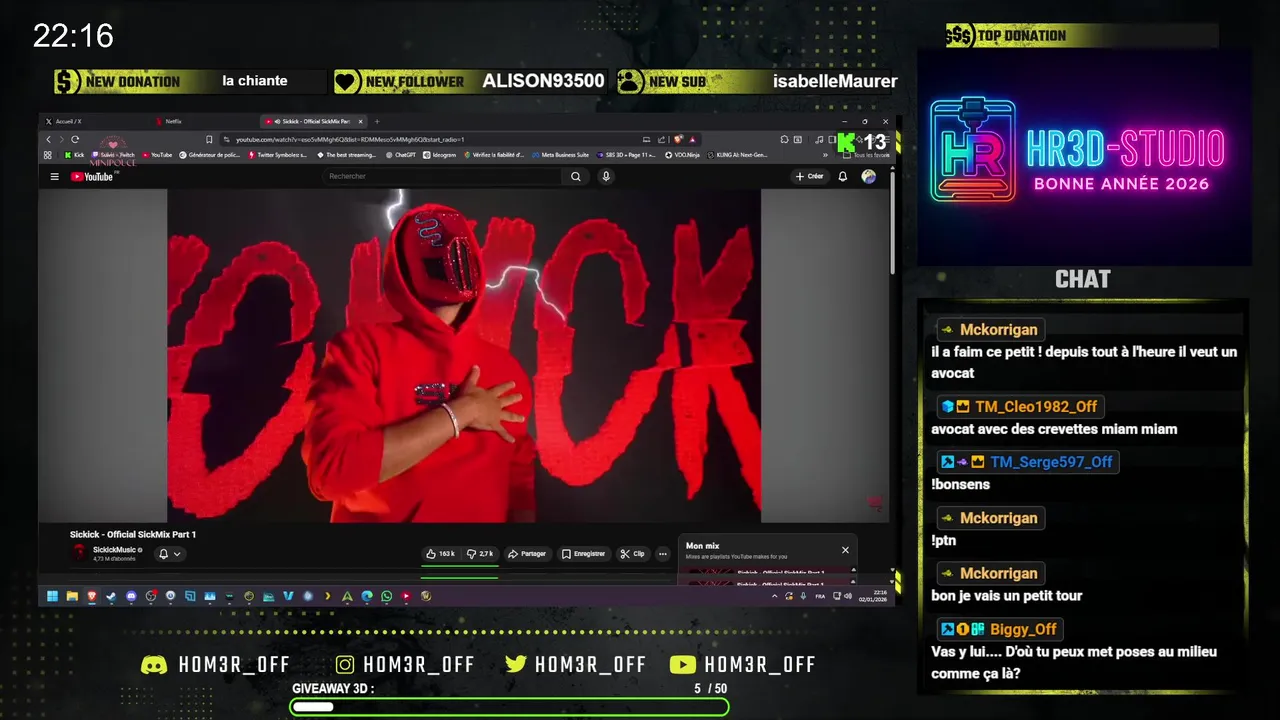Open the YouTube bookmark in bookmarks bar
Screen dimensions: 1280x720
(x=157, y=155)
